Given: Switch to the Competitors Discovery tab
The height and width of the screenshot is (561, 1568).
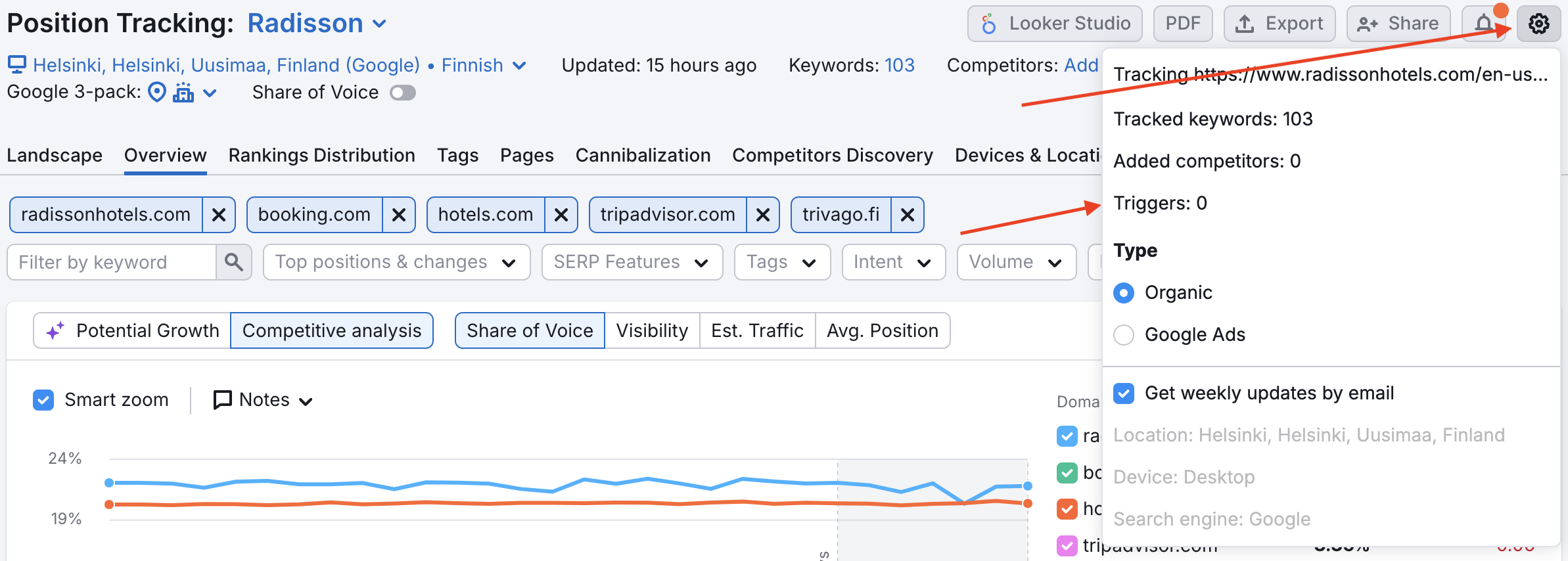Looking at the screenshot, I should pyautogui.click(x=833, y=156).
